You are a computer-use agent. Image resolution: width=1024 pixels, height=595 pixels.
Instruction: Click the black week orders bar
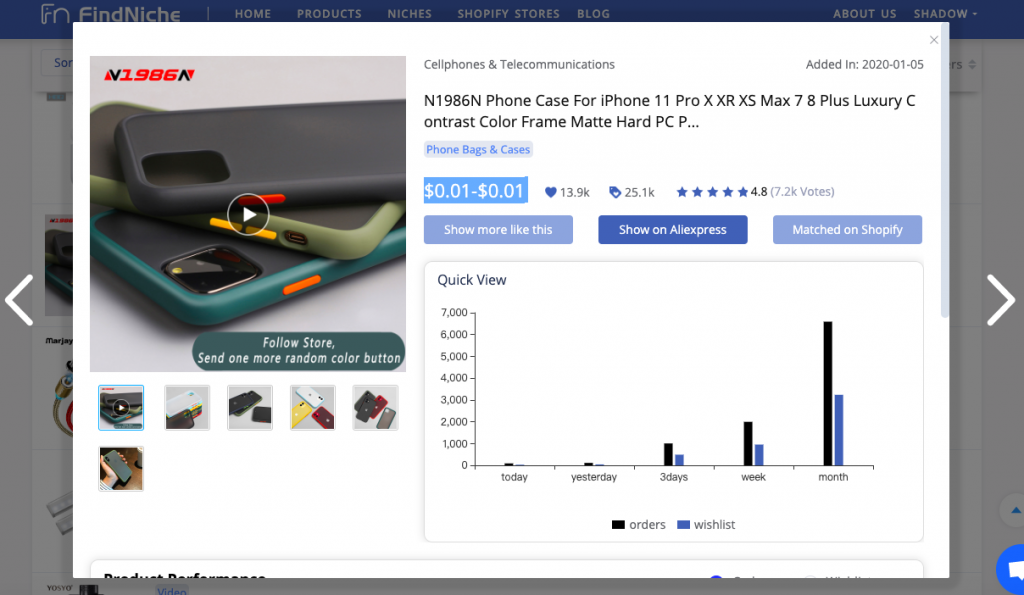pyautogui.click(x=748, y=443)
